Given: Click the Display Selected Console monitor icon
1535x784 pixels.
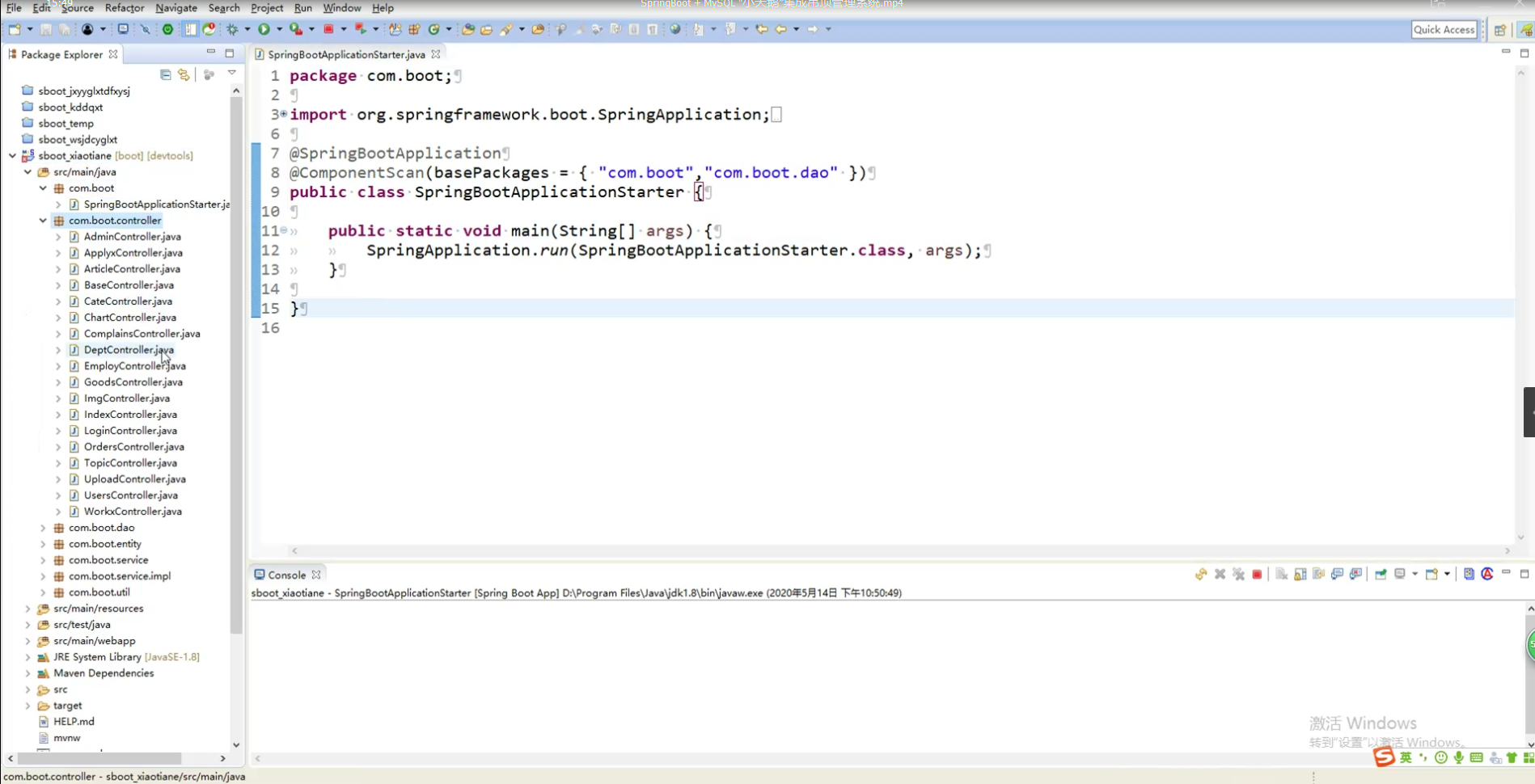Looking at the screenshot, I should point(1400,575).
